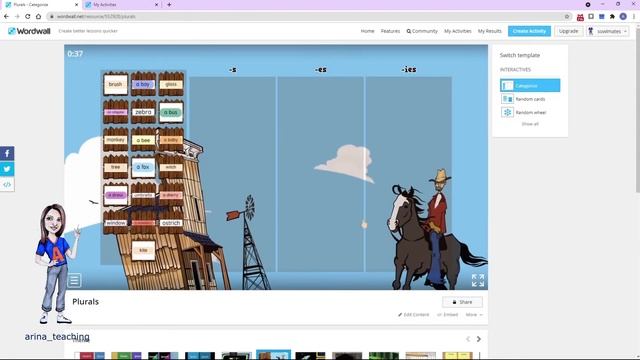Screen dimensions: 640x360
Task: Close the Plurals - Categorize tab
Action: pyautogui.click(x=76, y=4)
